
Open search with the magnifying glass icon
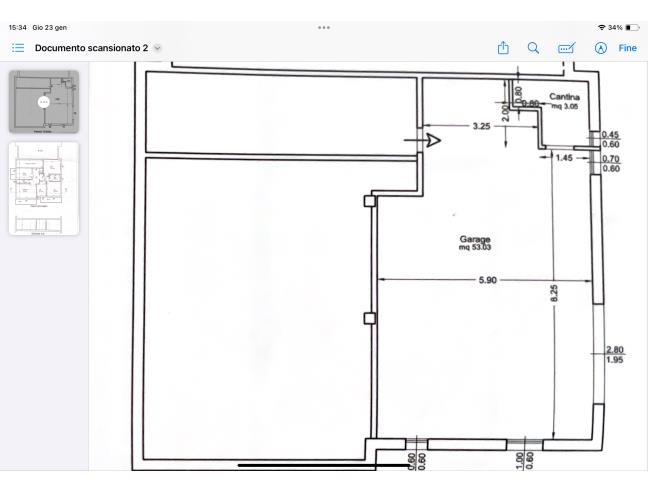point(534,48)
